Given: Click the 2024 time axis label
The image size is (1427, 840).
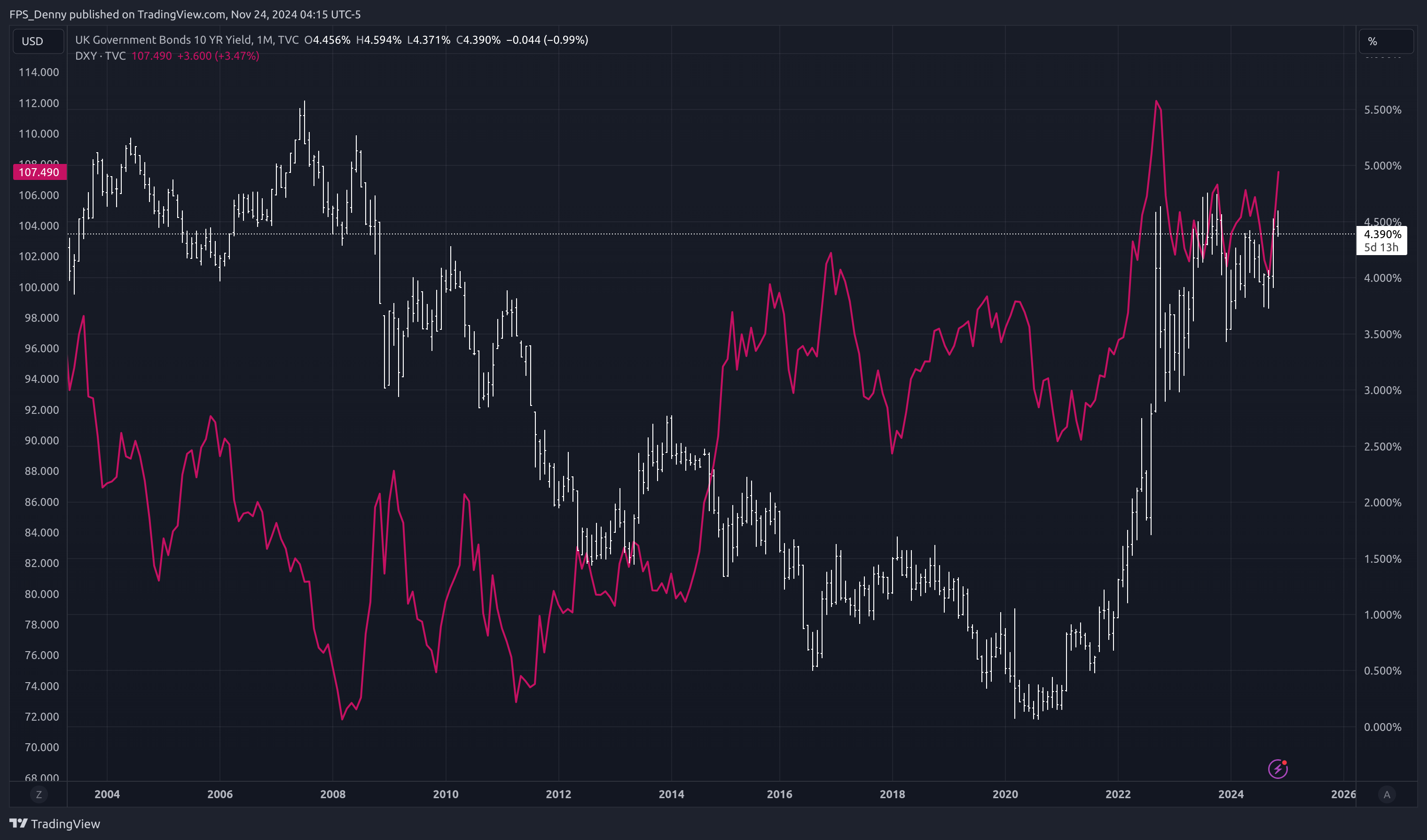Looking at the screenshot, I should (1231, 794).
